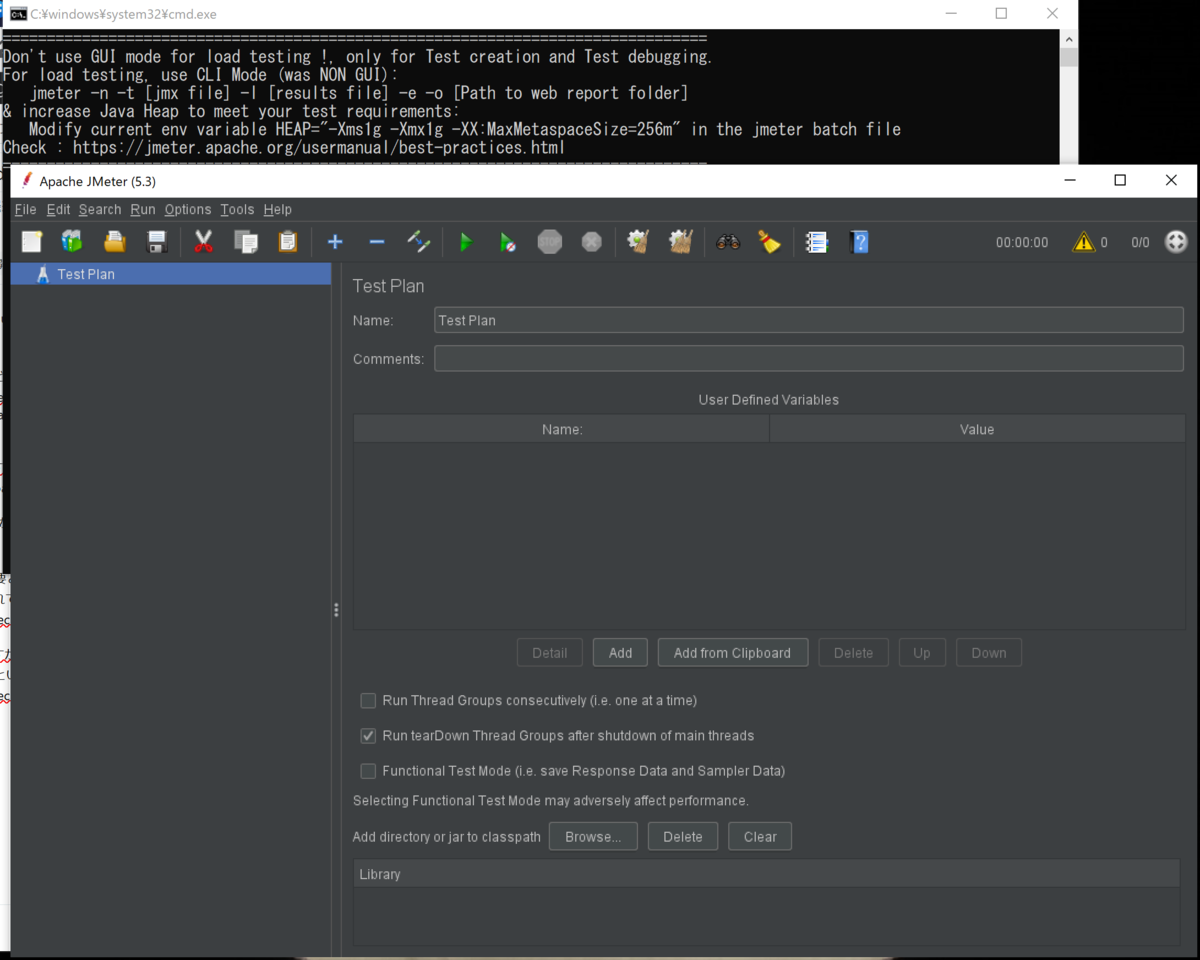Click the Clear classpath button
The width and height of the screenshot is (1200, 960).
pos(760,837)
